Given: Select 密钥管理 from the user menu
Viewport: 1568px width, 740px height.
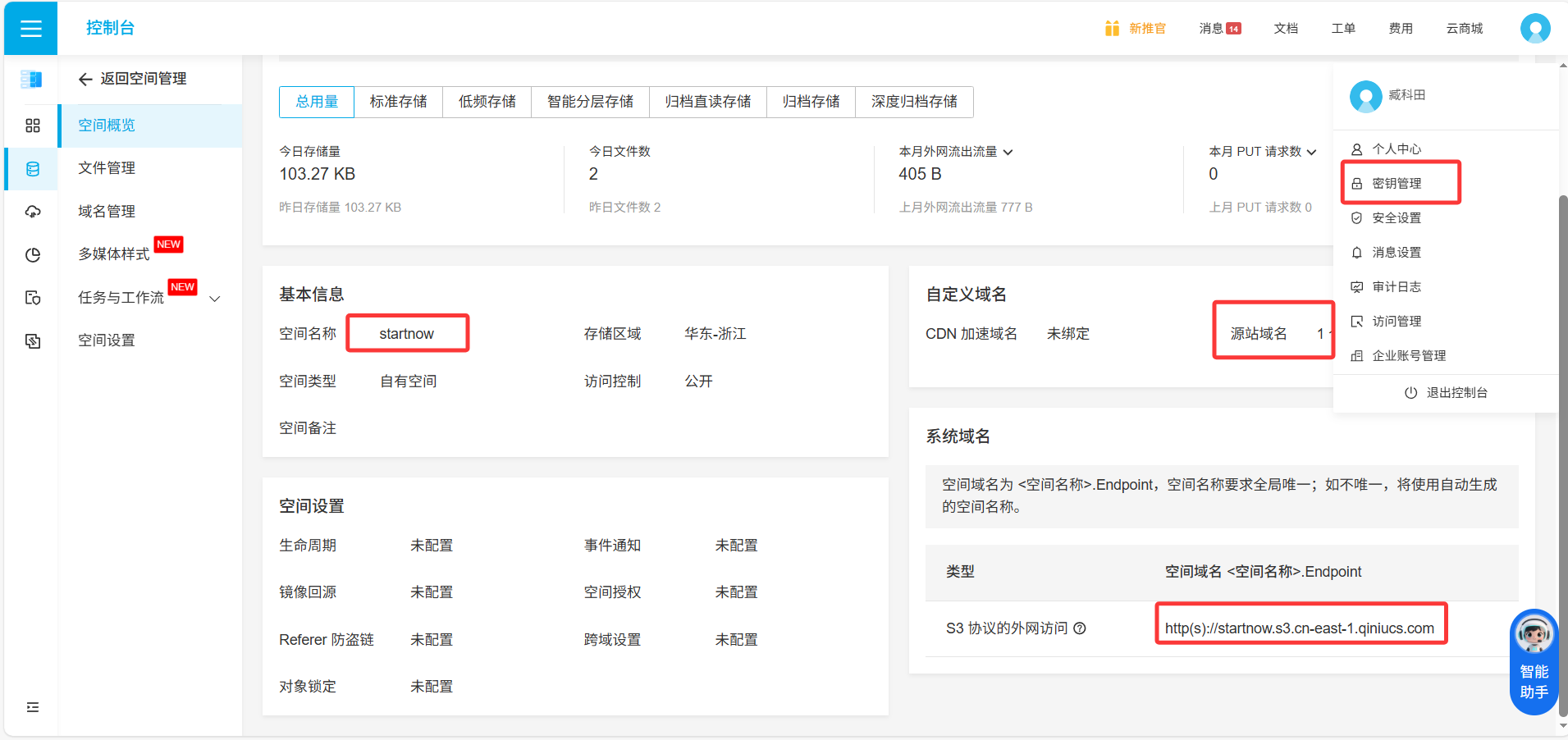Looking at the screenshot, I should (x=1397, y=183).
